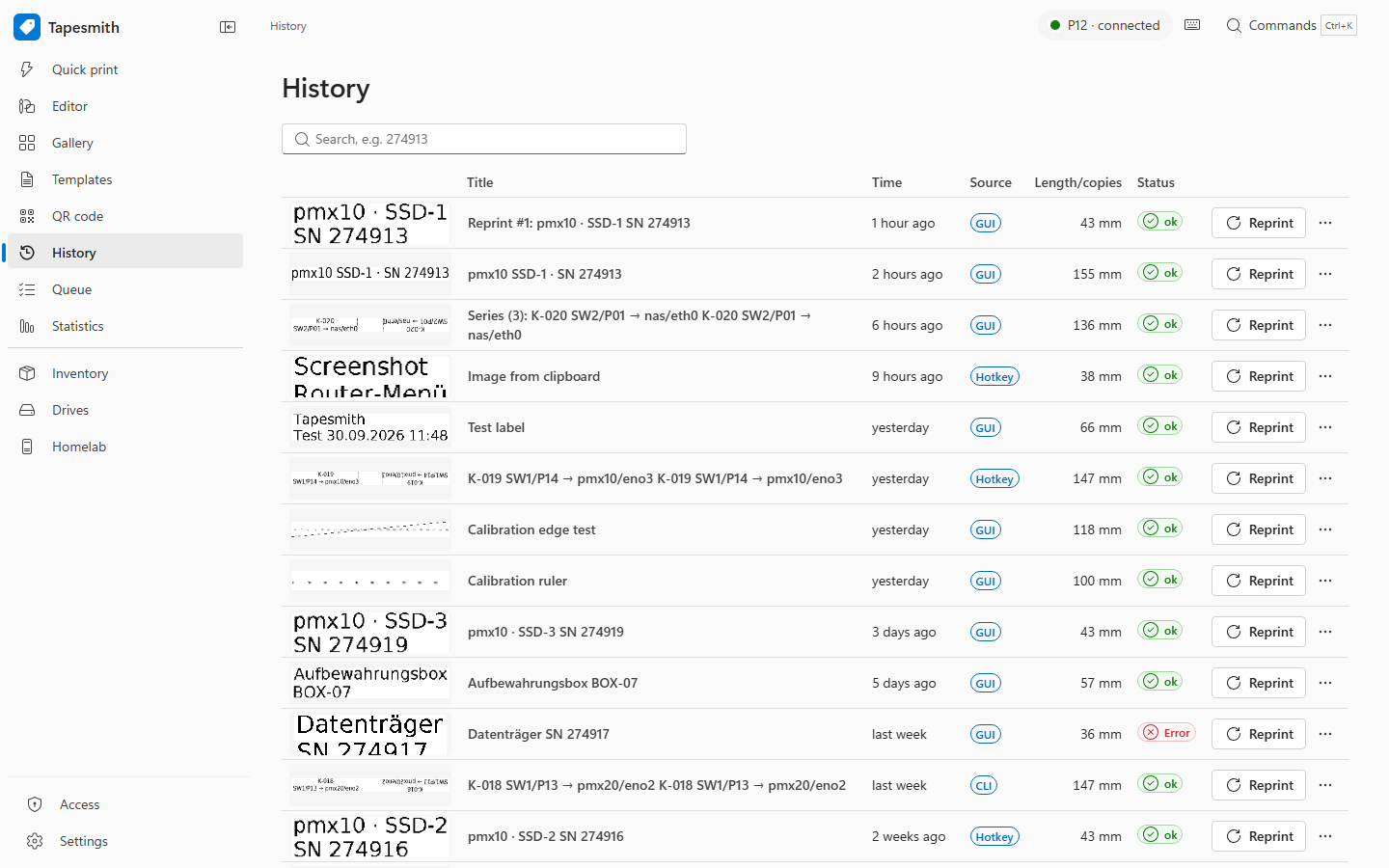Click the P12 connected status indicator
The height and width of the screenshot is (868, 1389).
tap(1105, 25)
